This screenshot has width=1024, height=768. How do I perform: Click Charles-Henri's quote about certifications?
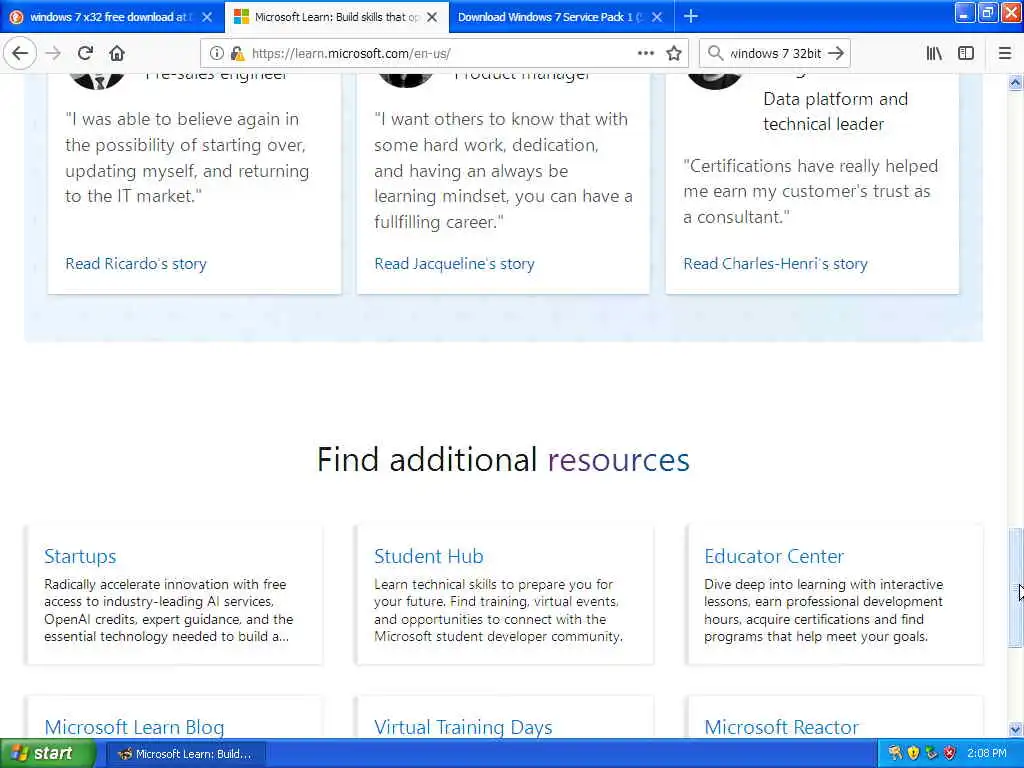[810, 191]
